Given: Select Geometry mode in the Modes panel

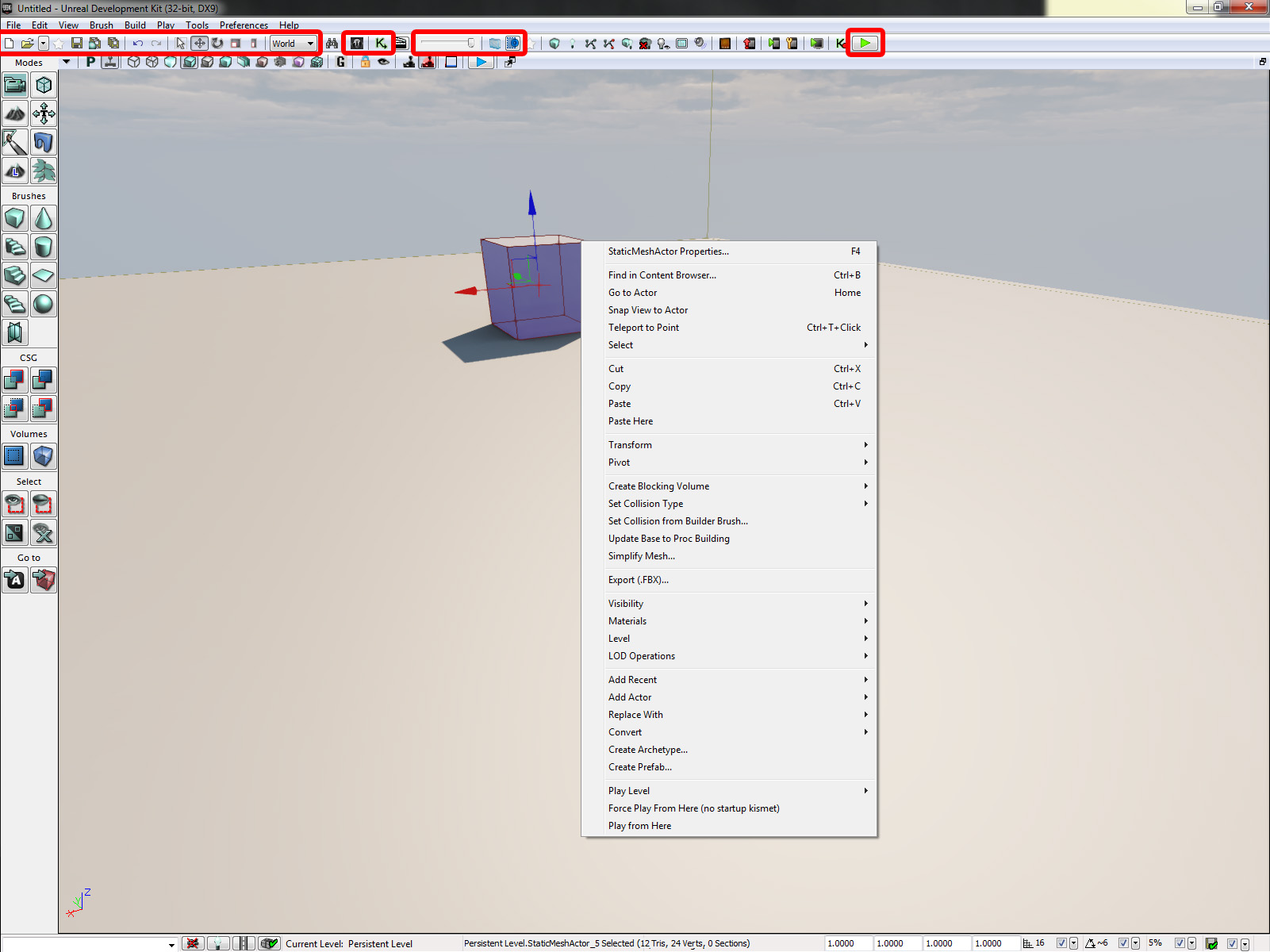Looking at the screenshot, I should (44, 85).
